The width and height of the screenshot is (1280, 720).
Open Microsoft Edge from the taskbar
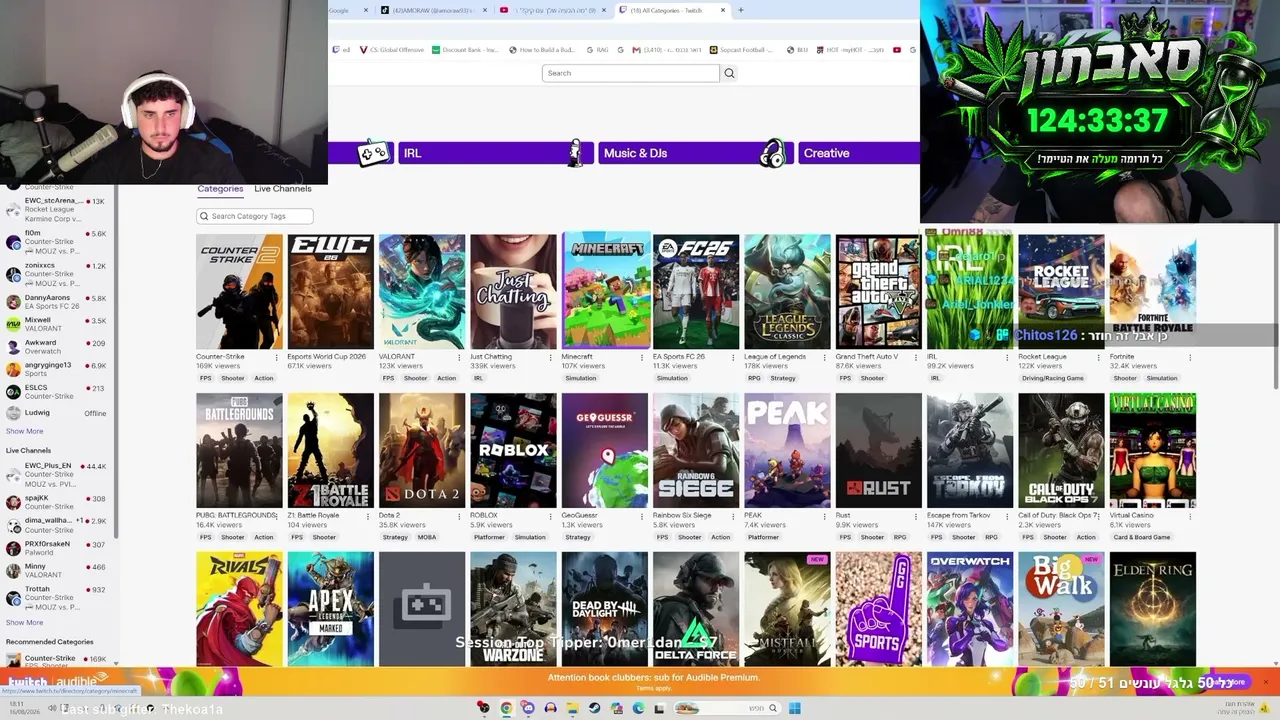[x=638, y=709]
